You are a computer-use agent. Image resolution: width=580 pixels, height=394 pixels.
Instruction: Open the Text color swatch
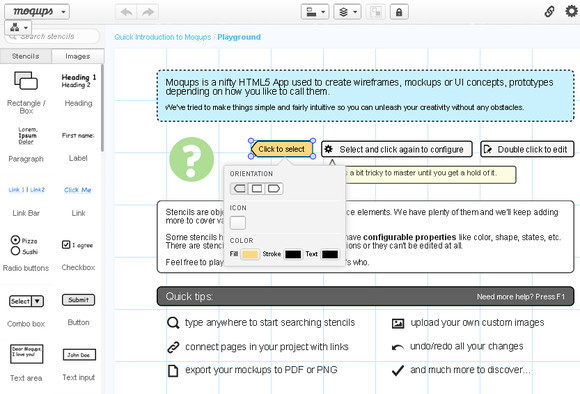[330, 254]
